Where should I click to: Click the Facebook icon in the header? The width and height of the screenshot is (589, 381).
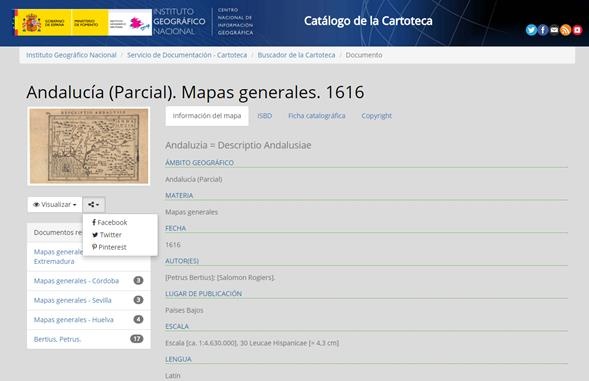[x=543, y=30]
